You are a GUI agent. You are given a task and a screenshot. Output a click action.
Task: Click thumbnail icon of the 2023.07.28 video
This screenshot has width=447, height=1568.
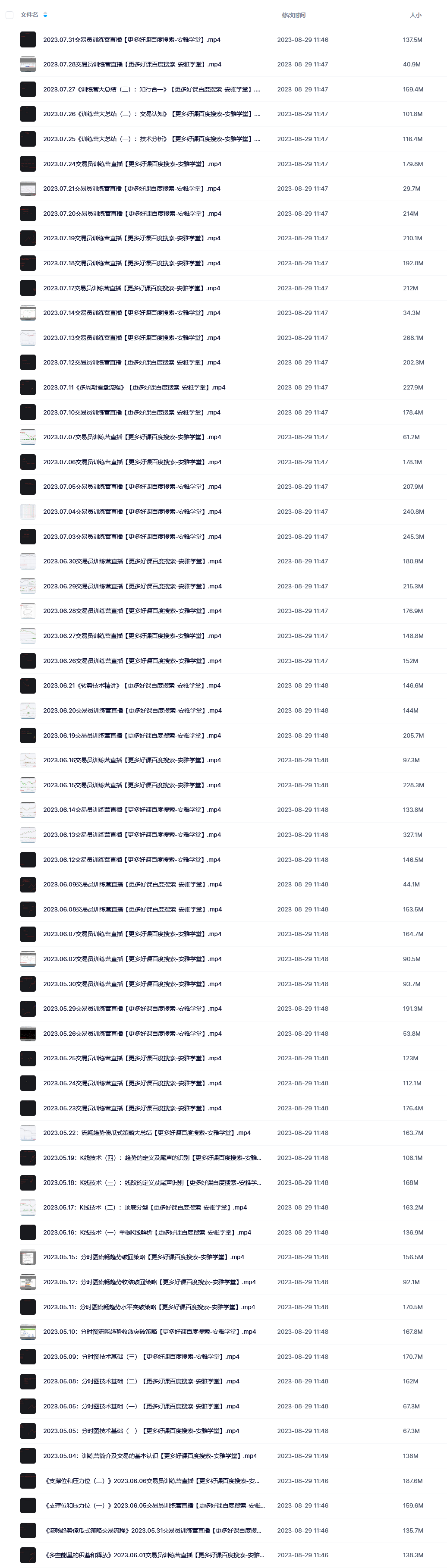coord(28,65)
